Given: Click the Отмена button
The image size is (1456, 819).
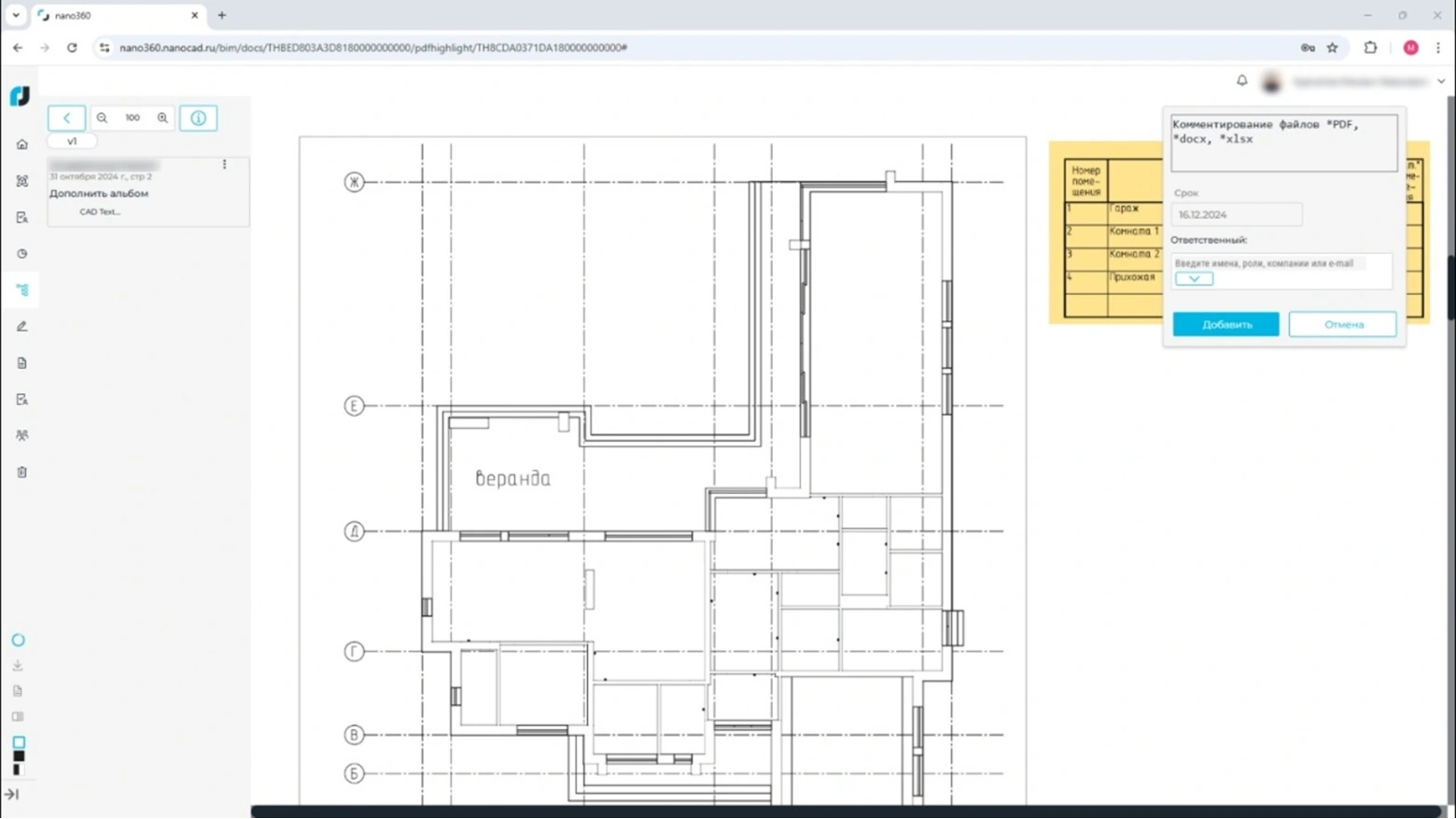Looking at the screenshot, I should click(x=1342, y=325).
